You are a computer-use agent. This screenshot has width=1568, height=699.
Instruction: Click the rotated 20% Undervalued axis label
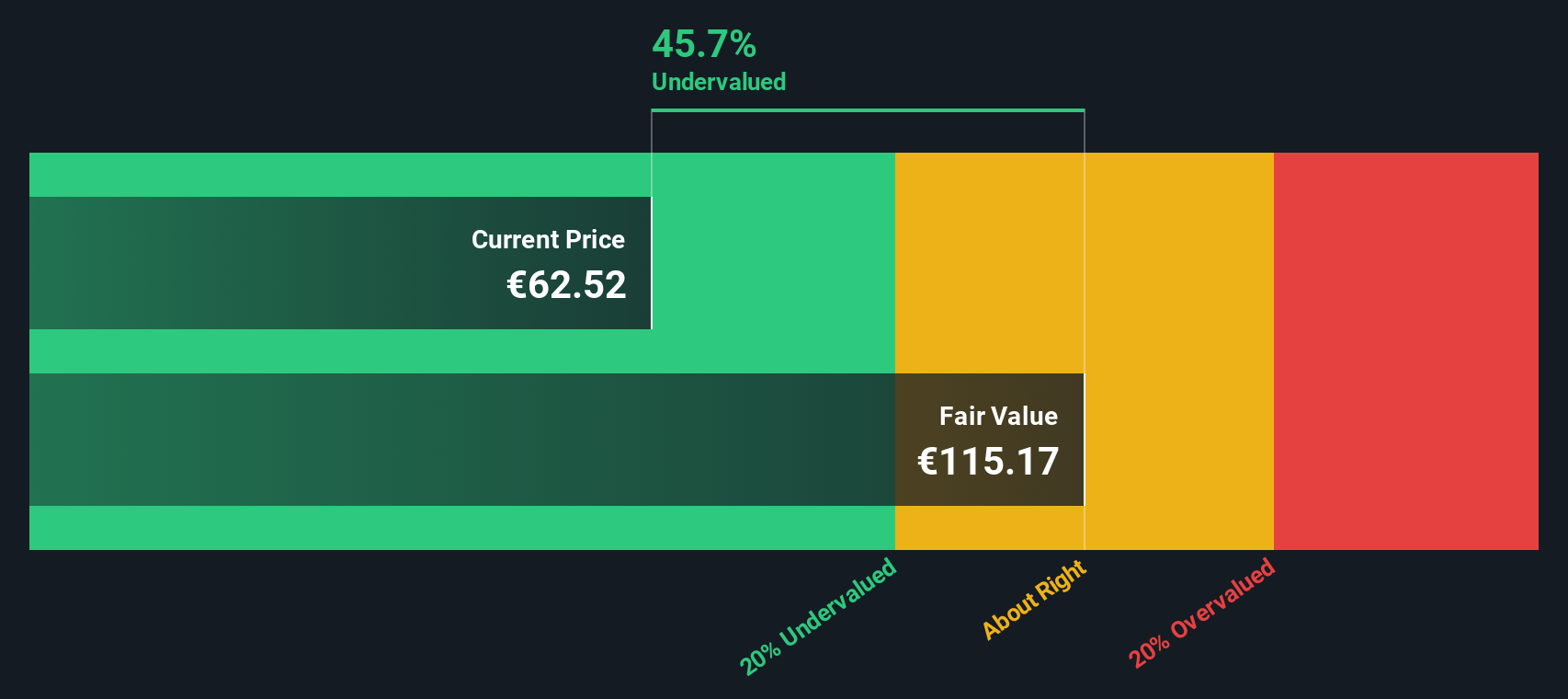(817, 616)
